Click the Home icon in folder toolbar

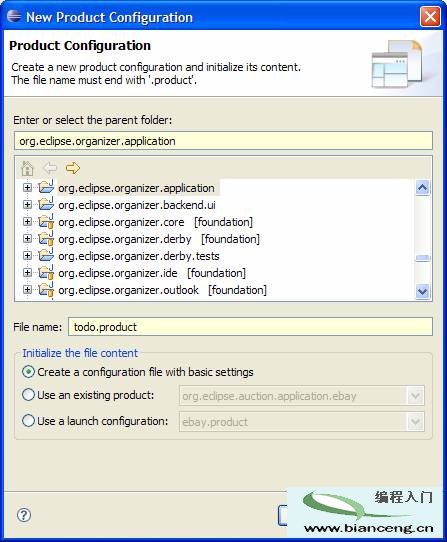(x=27, y=168)
